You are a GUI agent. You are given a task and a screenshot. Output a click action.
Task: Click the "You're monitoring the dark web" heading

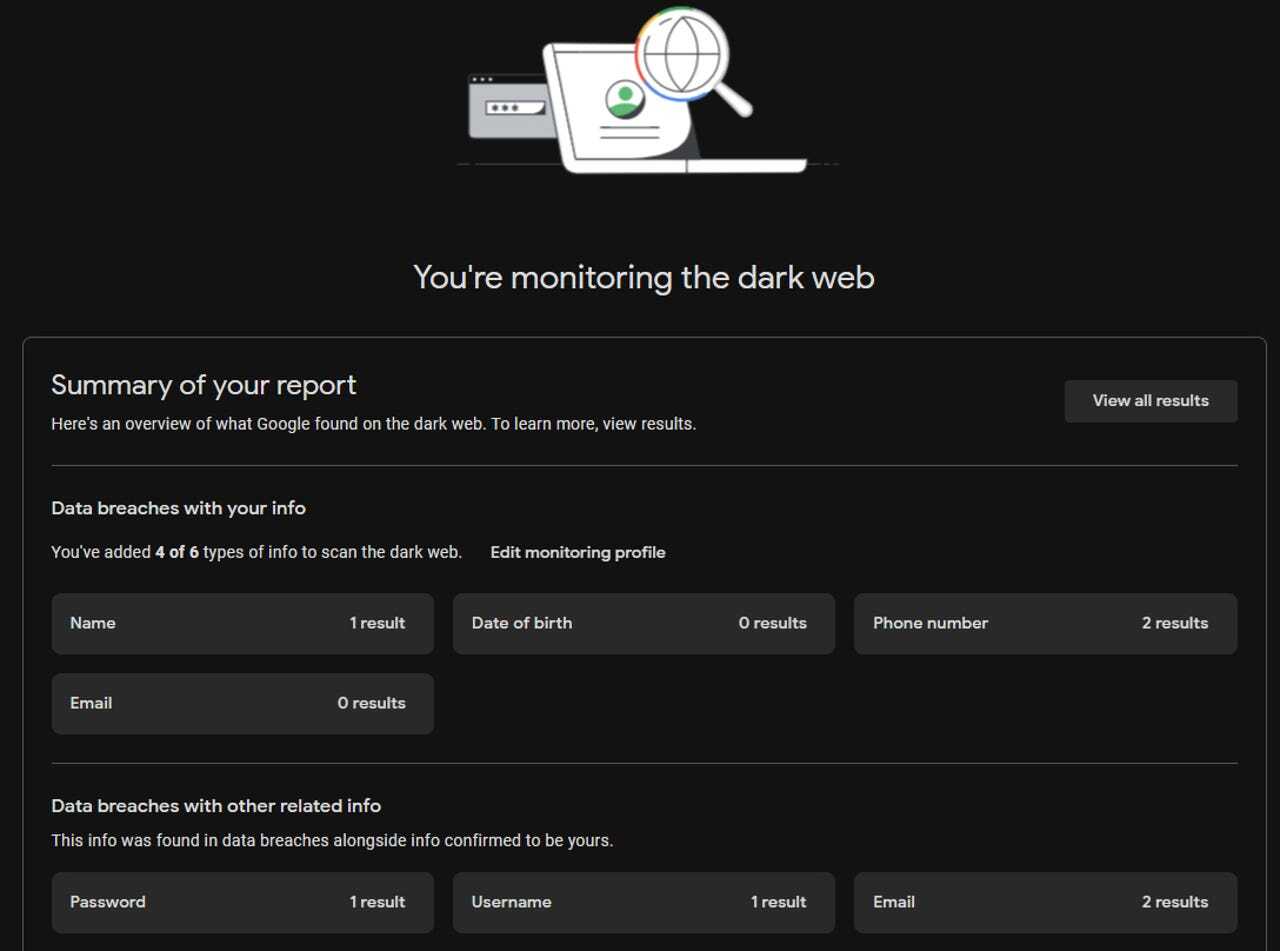tap(643, 277)
